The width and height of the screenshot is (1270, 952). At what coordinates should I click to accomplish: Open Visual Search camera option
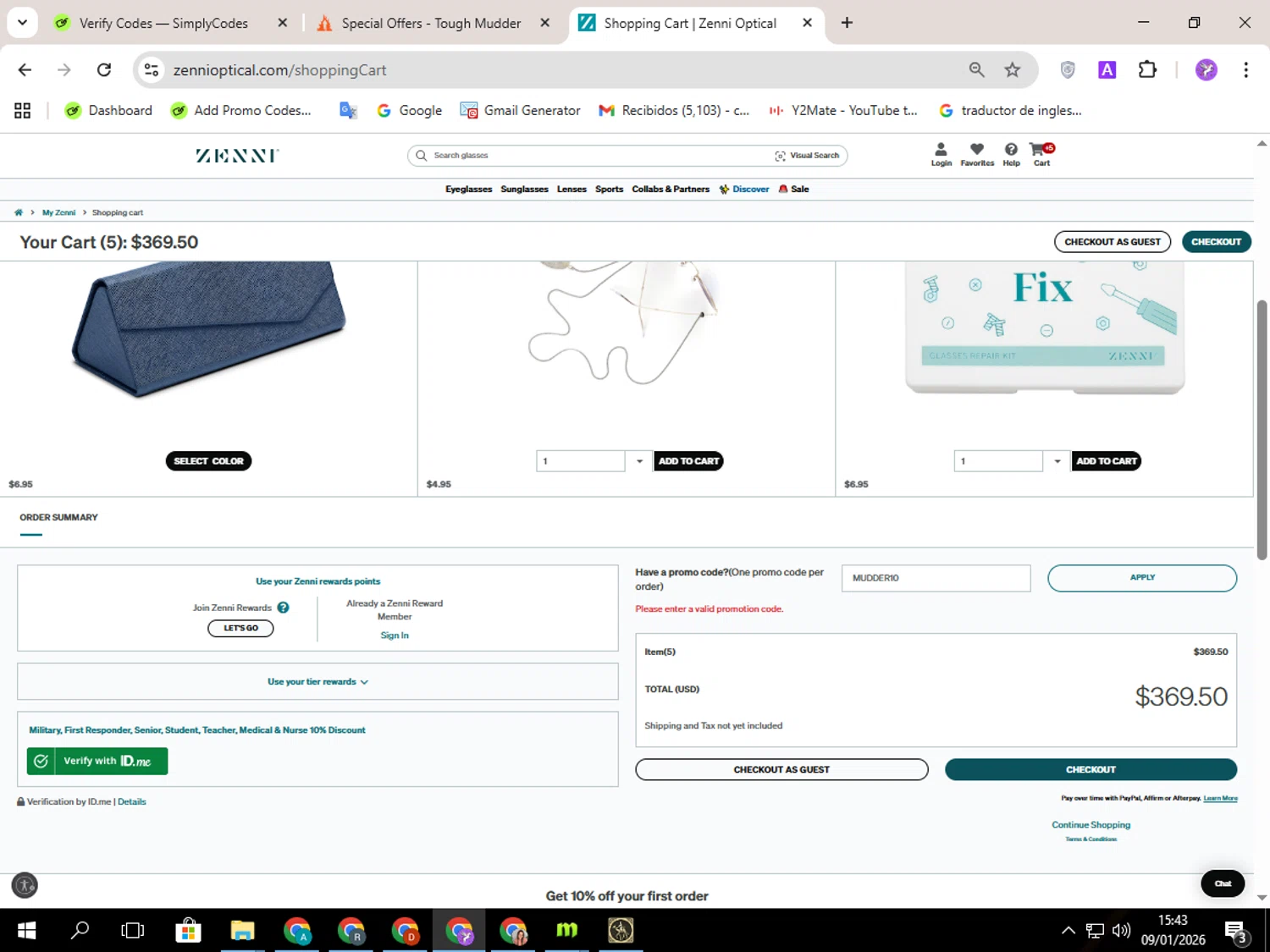pyautogui.click(x=807, y=156)
